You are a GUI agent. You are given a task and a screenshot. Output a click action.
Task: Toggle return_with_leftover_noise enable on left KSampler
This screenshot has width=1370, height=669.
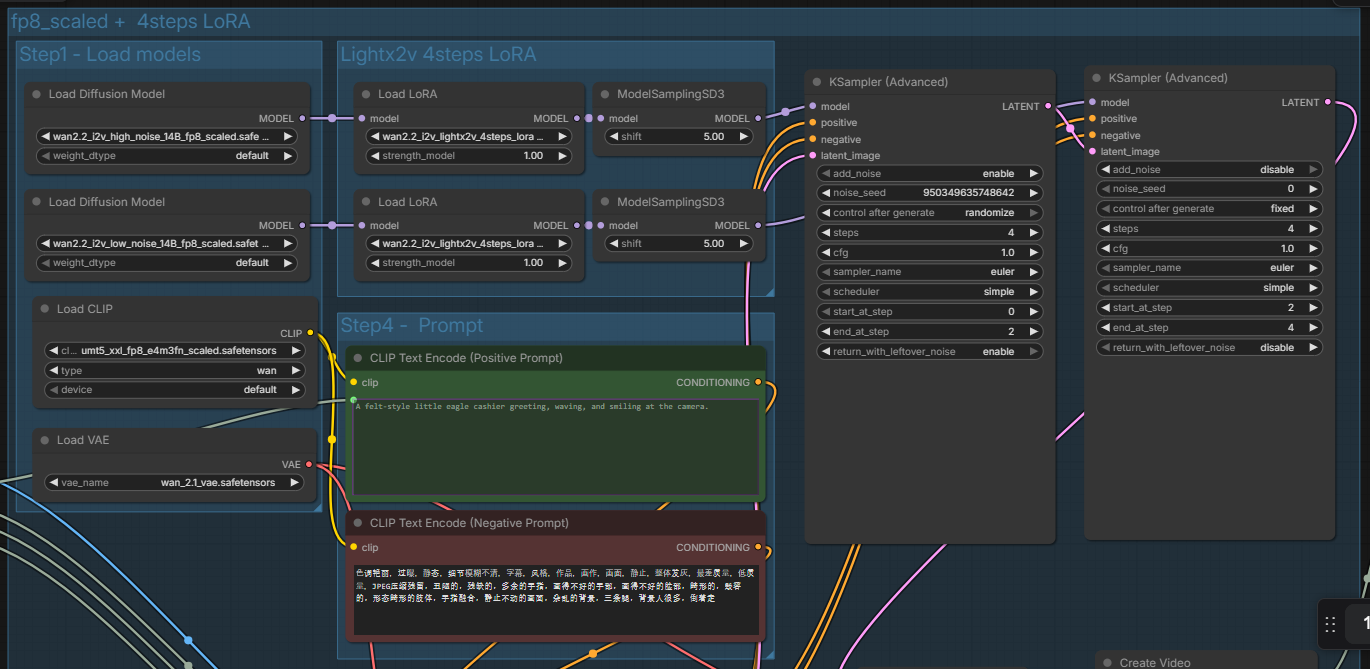coord(930,351)
